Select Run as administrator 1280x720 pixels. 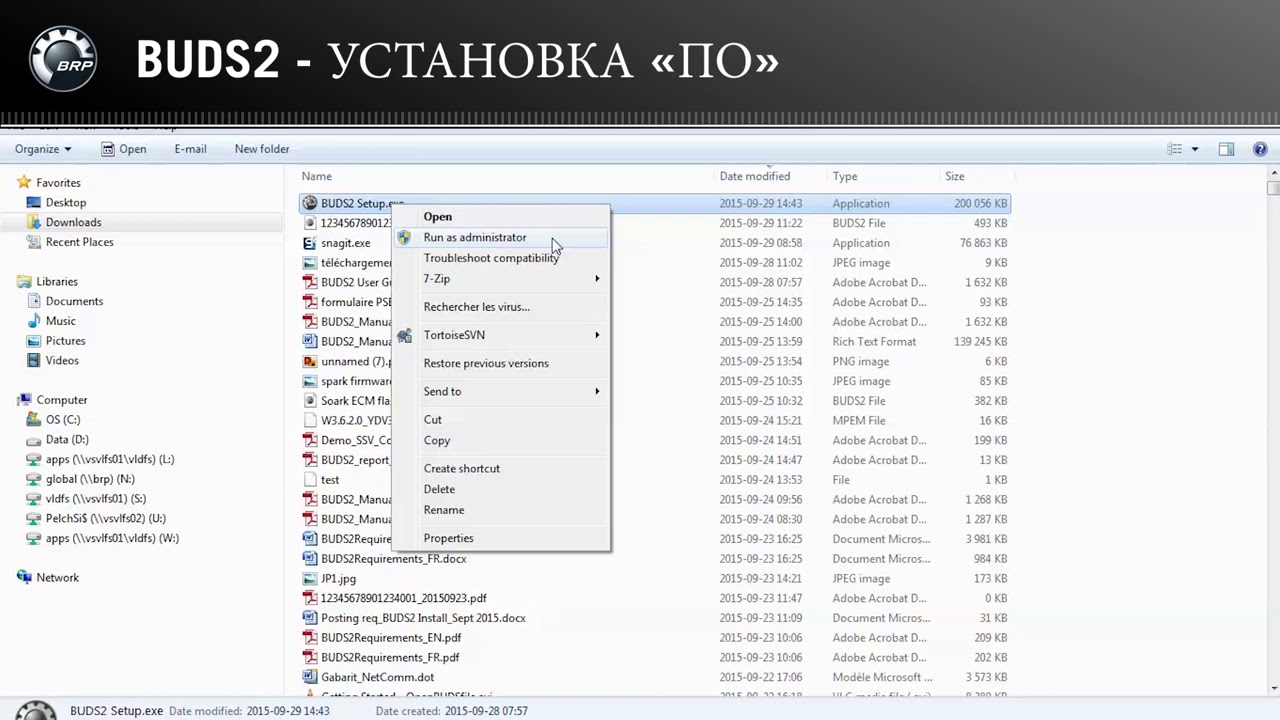click(x=500, y=238)
